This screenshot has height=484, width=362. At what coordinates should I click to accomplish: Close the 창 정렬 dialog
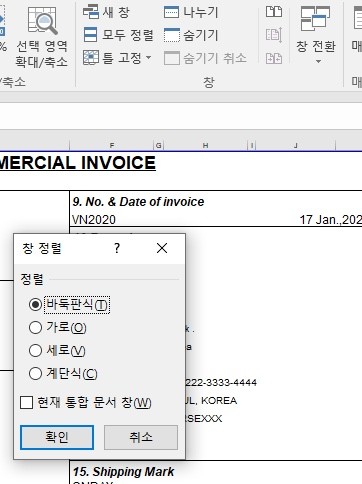pyautogui.click(x=162, y=248)
